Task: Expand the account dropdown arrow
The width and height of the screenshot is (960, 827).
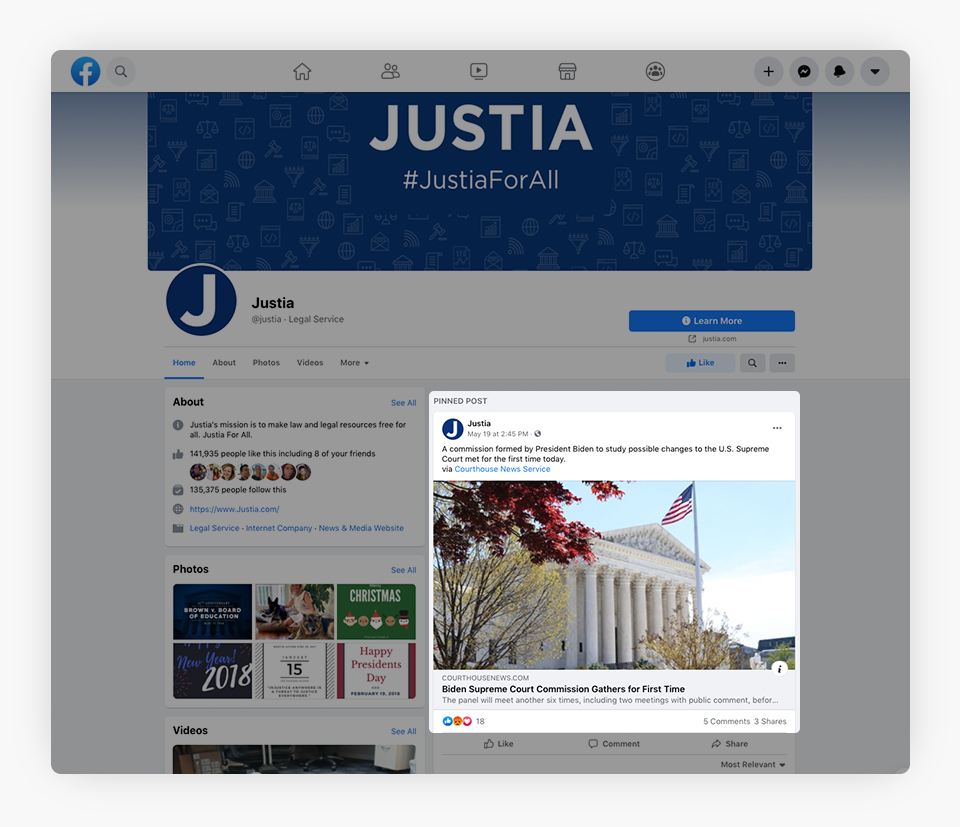Action: coord(875,71)
